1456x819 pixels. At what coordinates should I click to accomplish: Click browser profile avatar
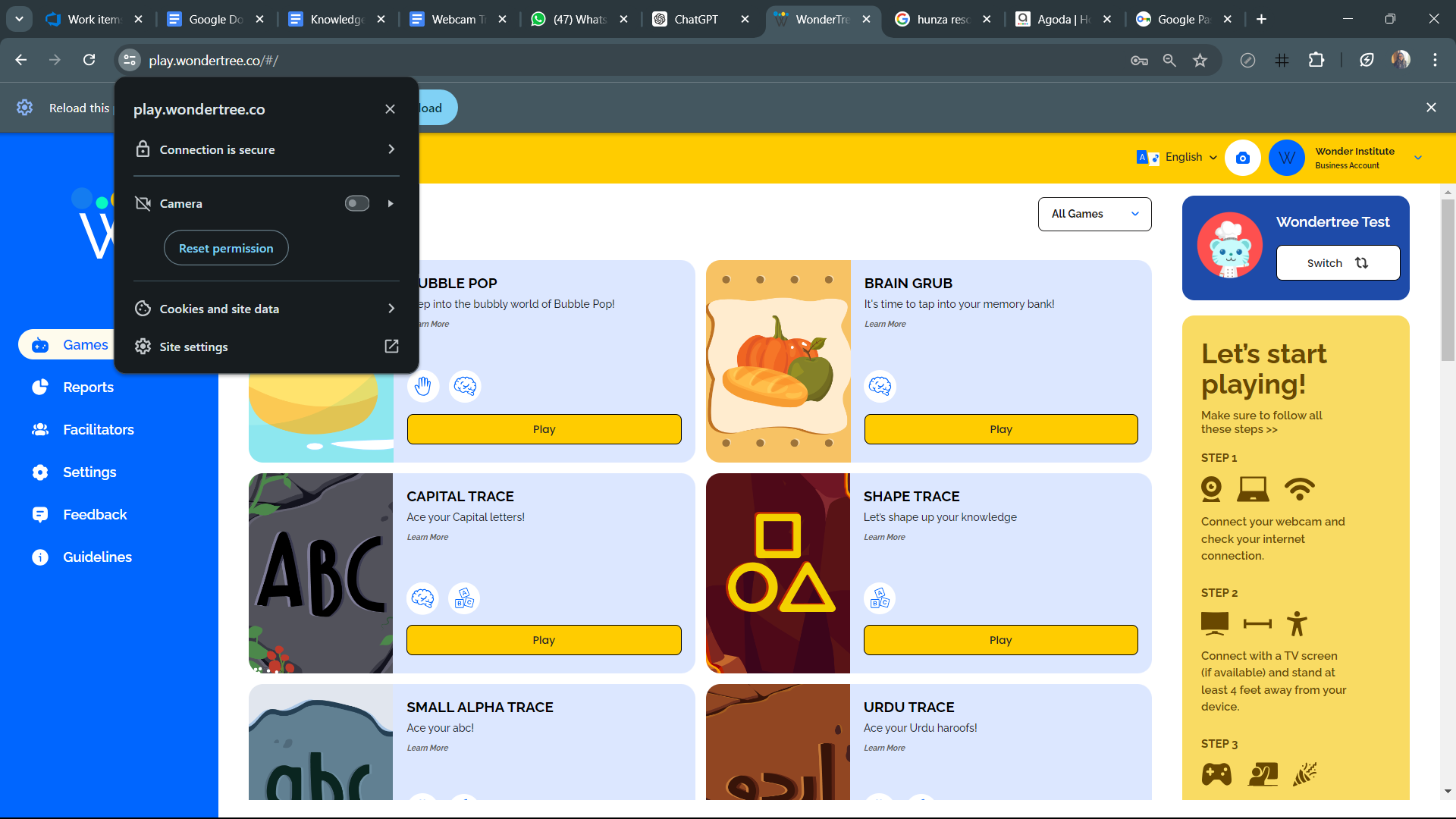tap(1401, 60)
